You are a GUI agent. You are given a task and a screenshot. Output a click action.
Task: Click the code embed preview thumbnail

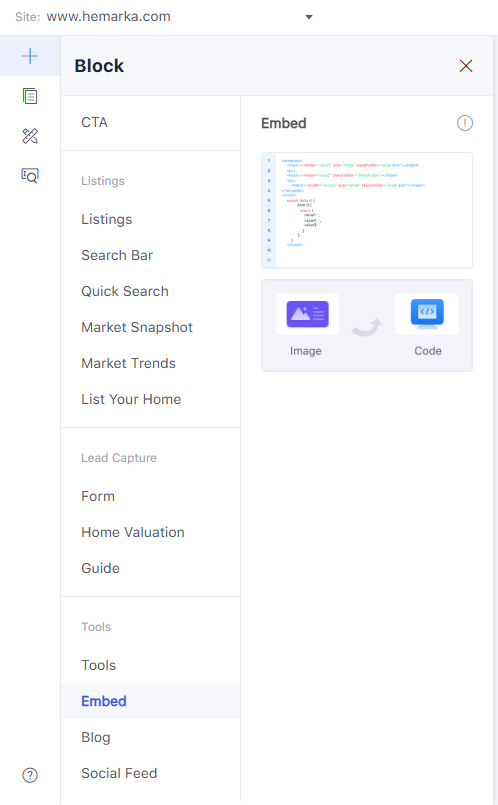point(367,210)
